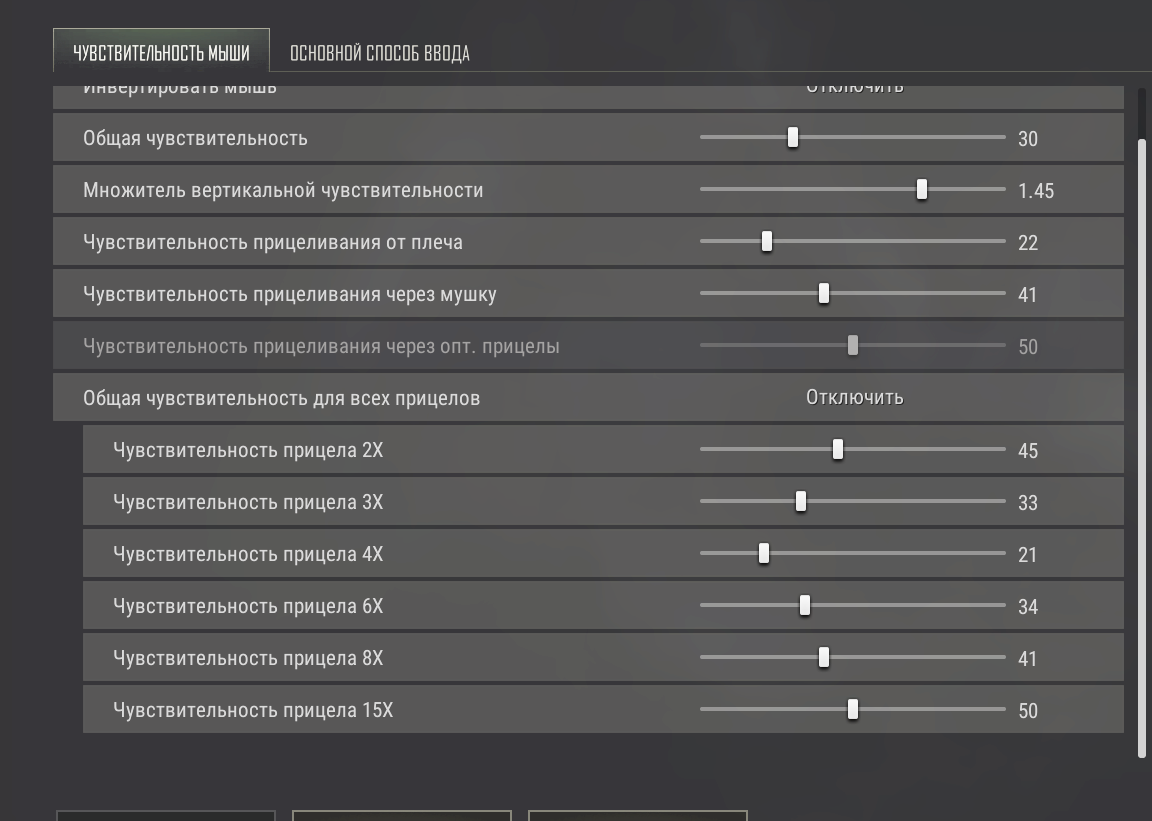Click value 21 of прицела 4X
This screenshot has width=1152, height=821.
point(1028,555)
